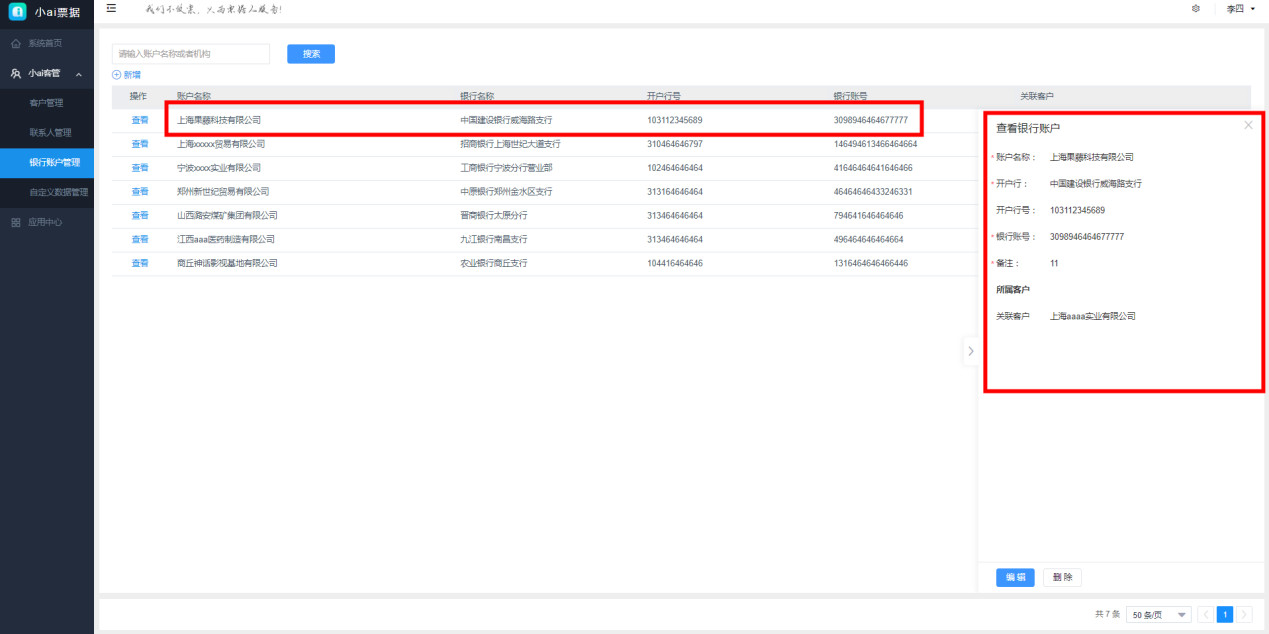Select 银行账户管理 in the sidebar
The width and height of the screenshot is (1269, 634).
[47, 162]
